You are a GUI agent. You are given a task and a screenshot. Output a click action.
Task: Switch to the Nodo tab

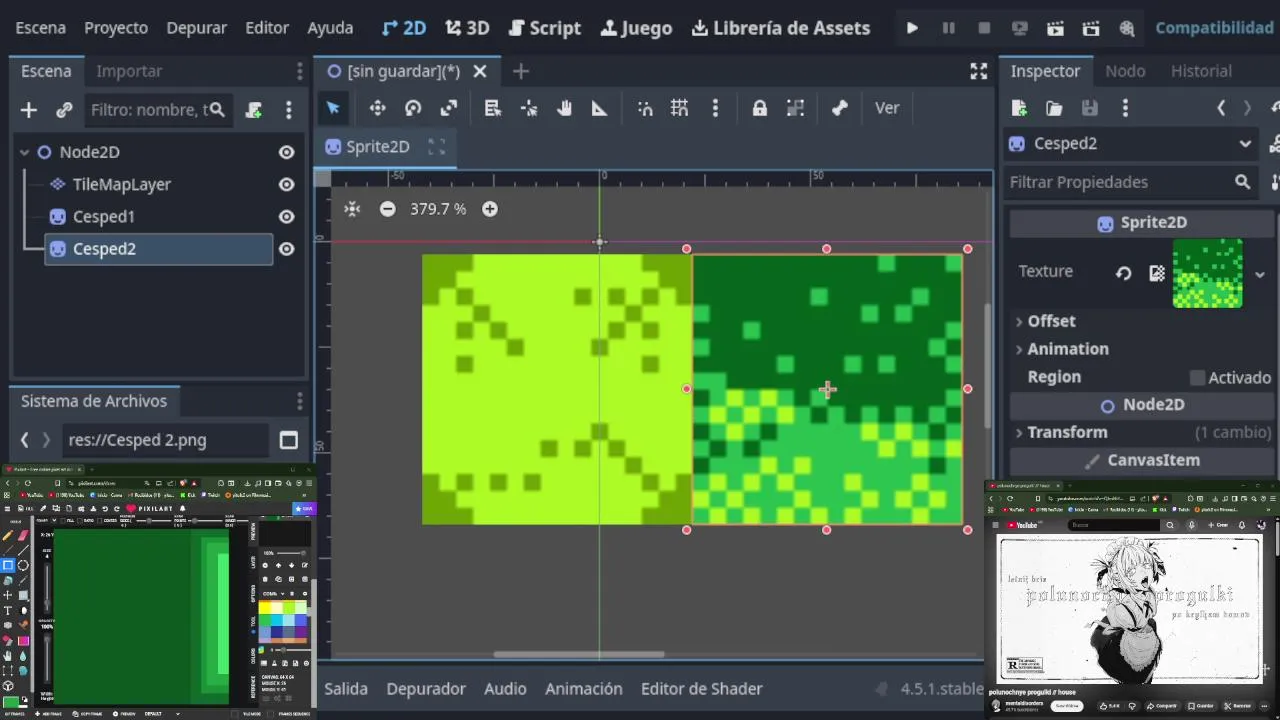[1125, 71]
